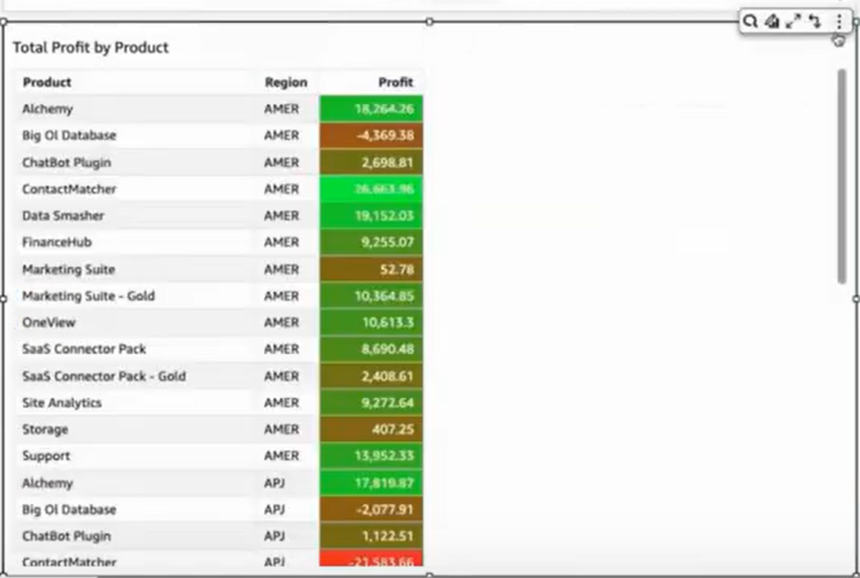Click the magnifier icon in visual toolbar
The width and height of the screenshot is (860, 578).
click(750, 21)
